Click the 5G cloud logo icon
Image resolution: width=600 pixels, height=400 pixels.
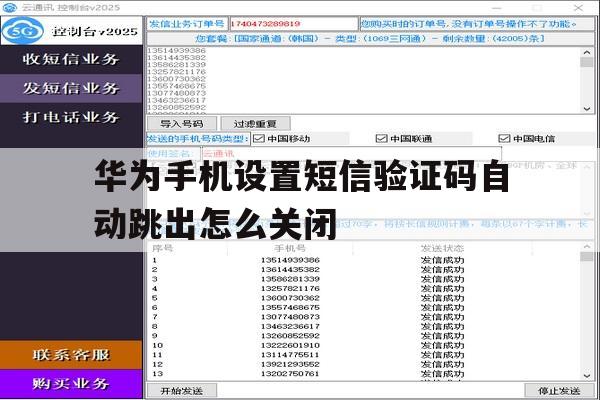[x=23, y=31]
